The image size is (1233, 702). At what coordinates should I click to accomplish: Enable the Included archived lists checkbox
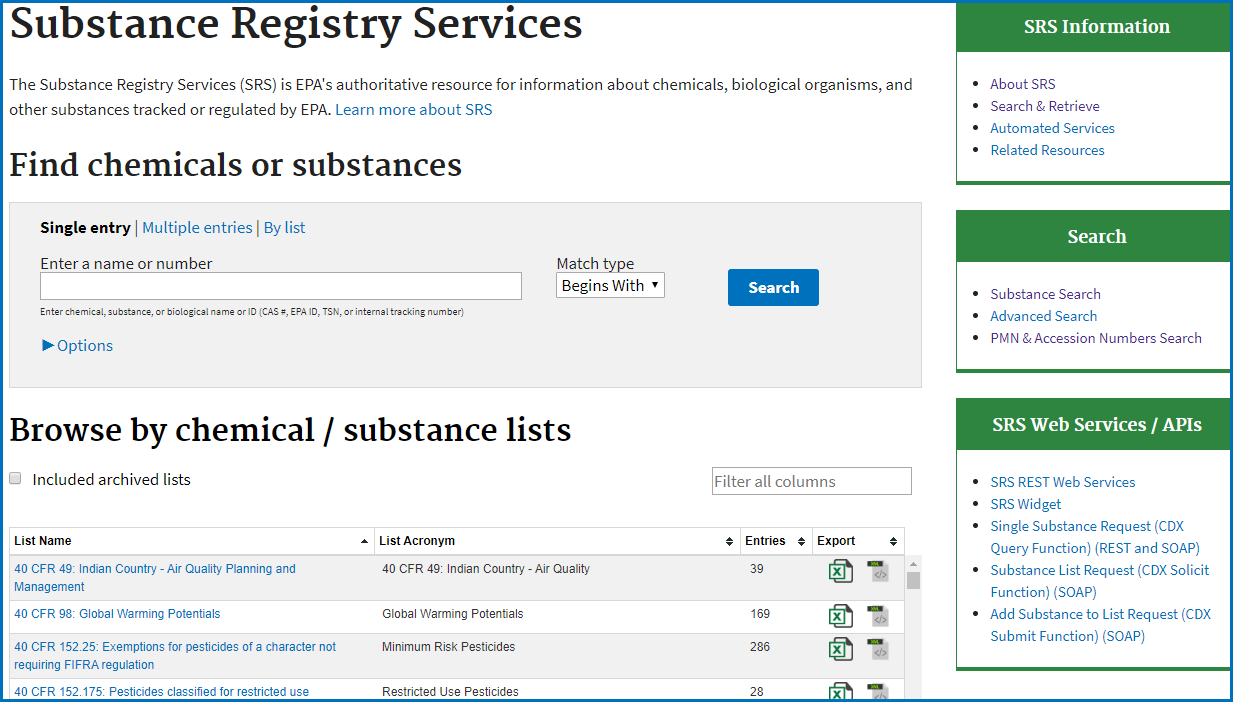[16, 479]
